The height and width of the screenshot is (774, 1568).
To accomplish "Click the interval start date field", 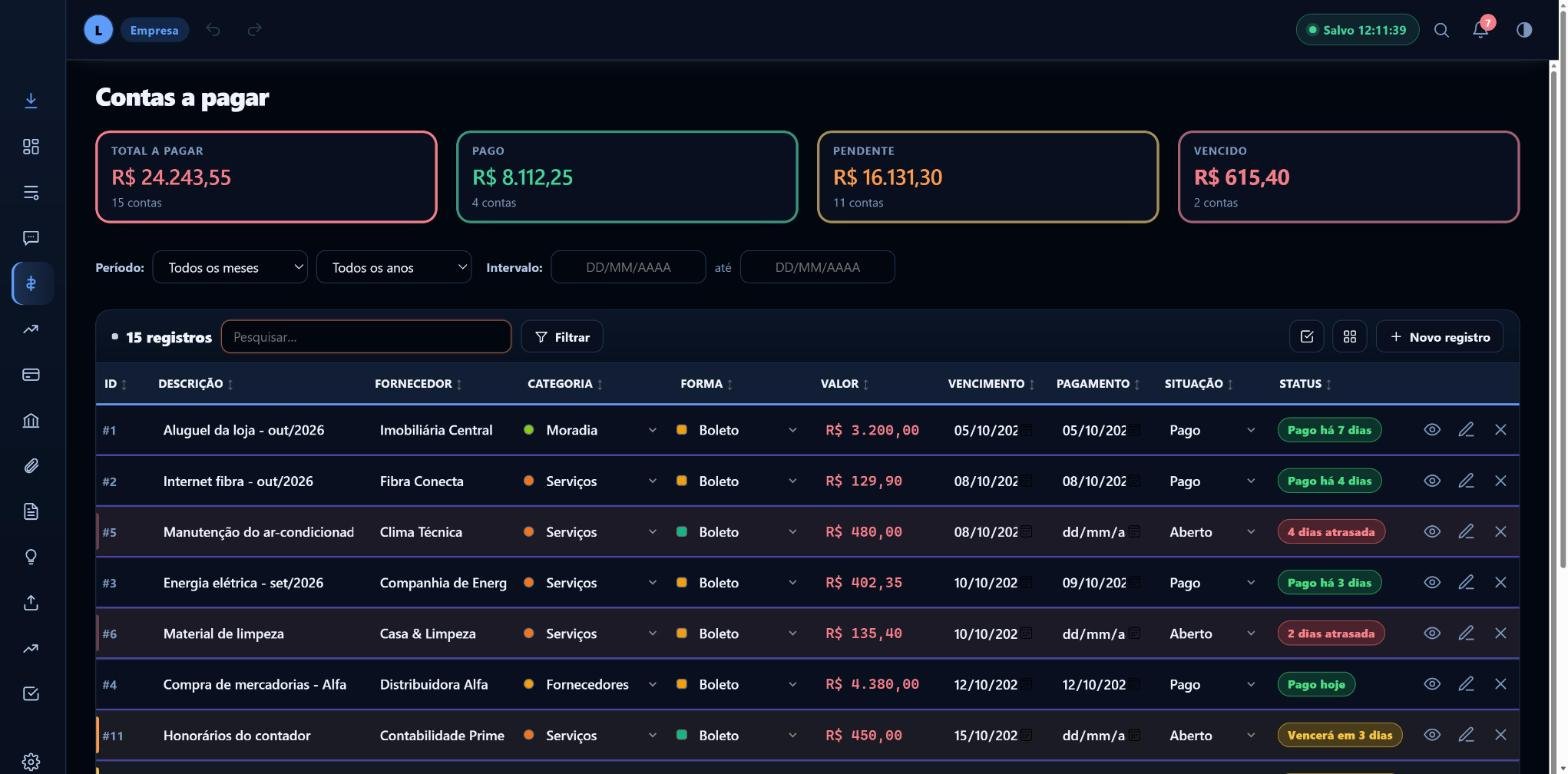I will click(628, 267).
